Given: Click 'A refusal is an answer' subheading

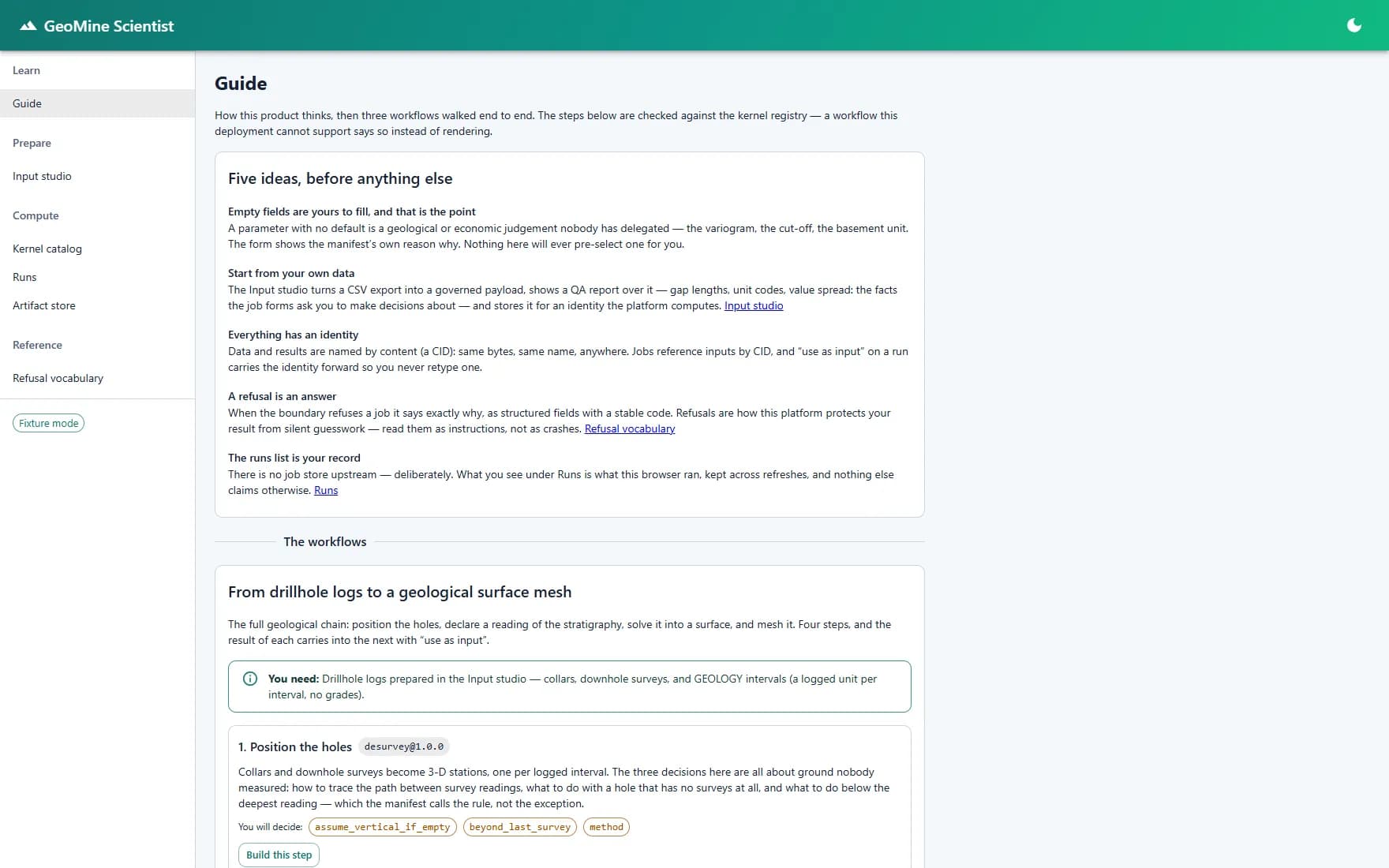Looking at the screenshot, I should pos(282,396).
